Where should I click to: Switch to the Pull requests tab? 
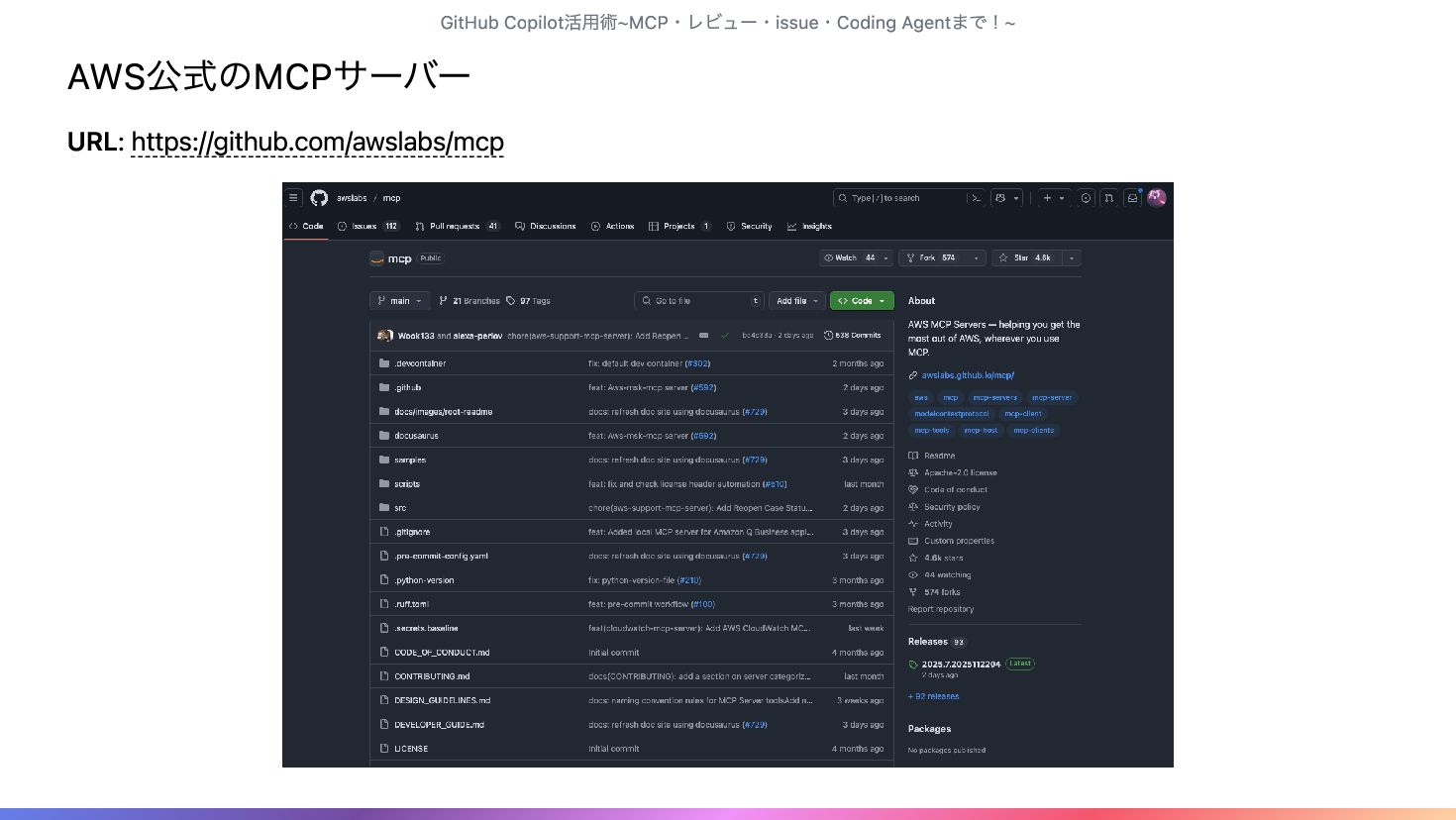click(x=458, y=226)
